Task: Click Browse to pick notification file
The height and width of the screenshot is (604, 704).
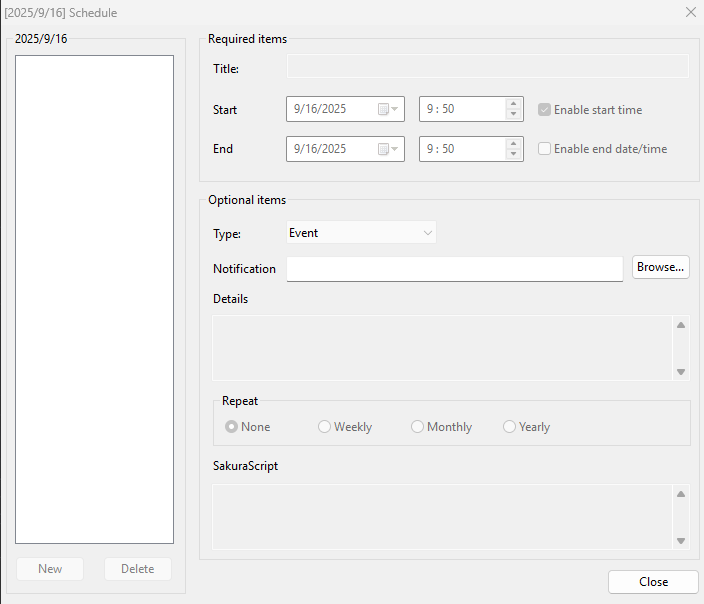Action: pyautogui.click(x=660, y=267)
